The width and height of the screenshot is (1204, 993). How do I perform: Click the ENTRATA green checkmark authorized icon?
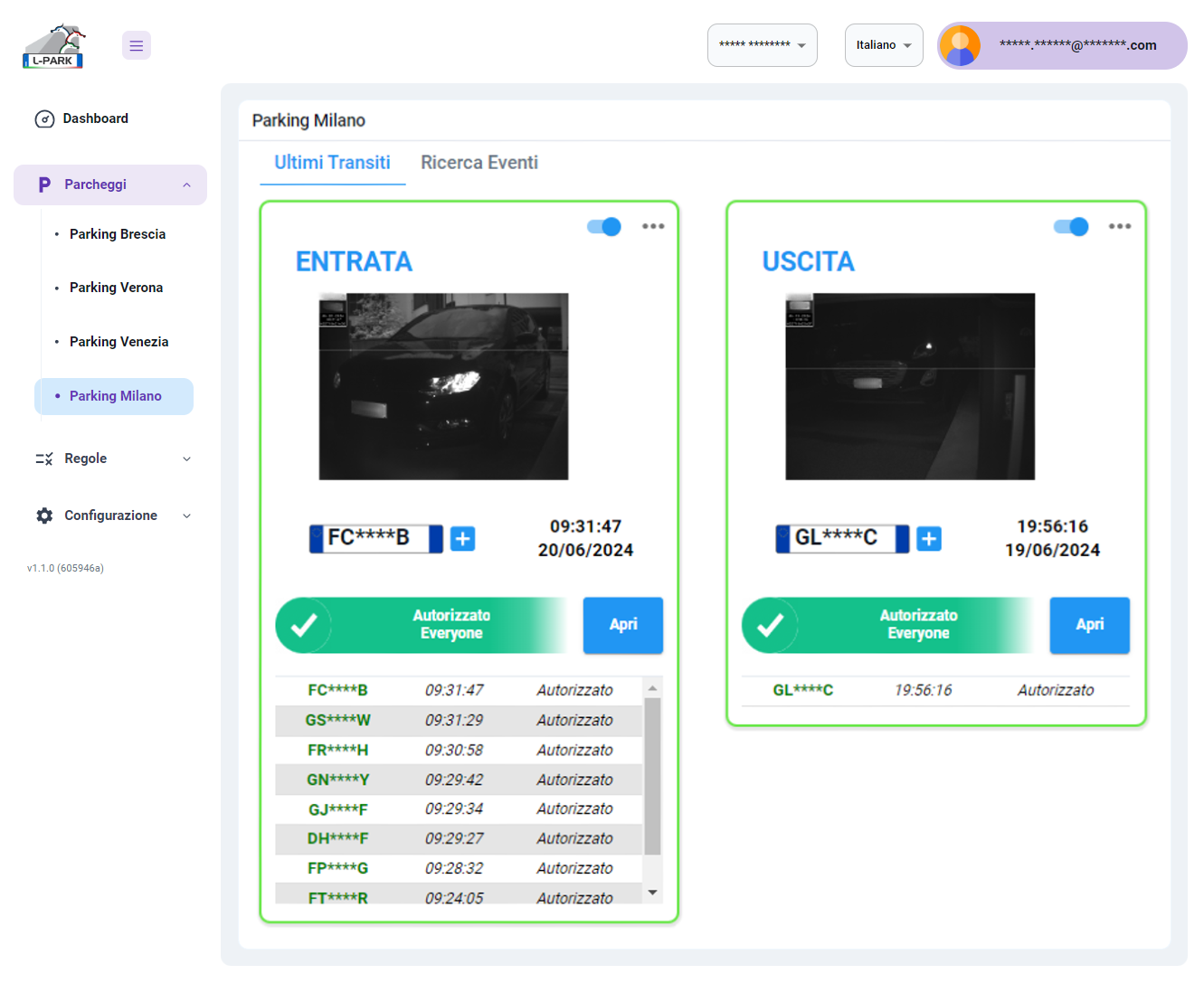[304, 625]
